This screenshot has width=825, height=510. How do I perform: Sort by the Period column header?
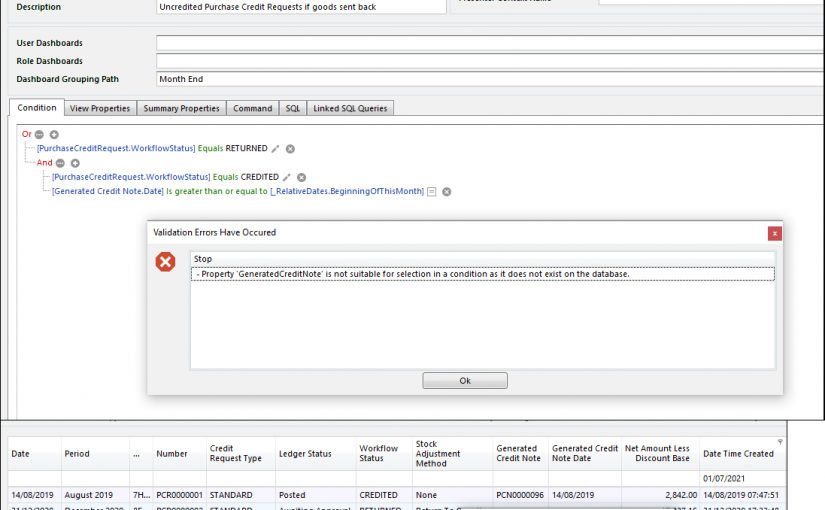[x=95, y=454]
